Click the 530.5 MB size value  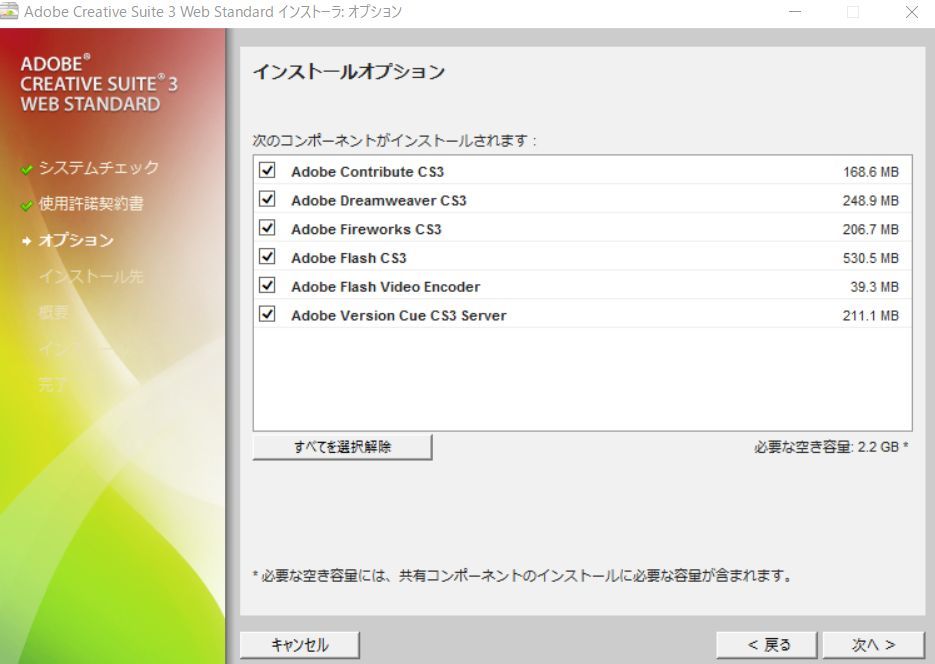[x=871, y=258]
